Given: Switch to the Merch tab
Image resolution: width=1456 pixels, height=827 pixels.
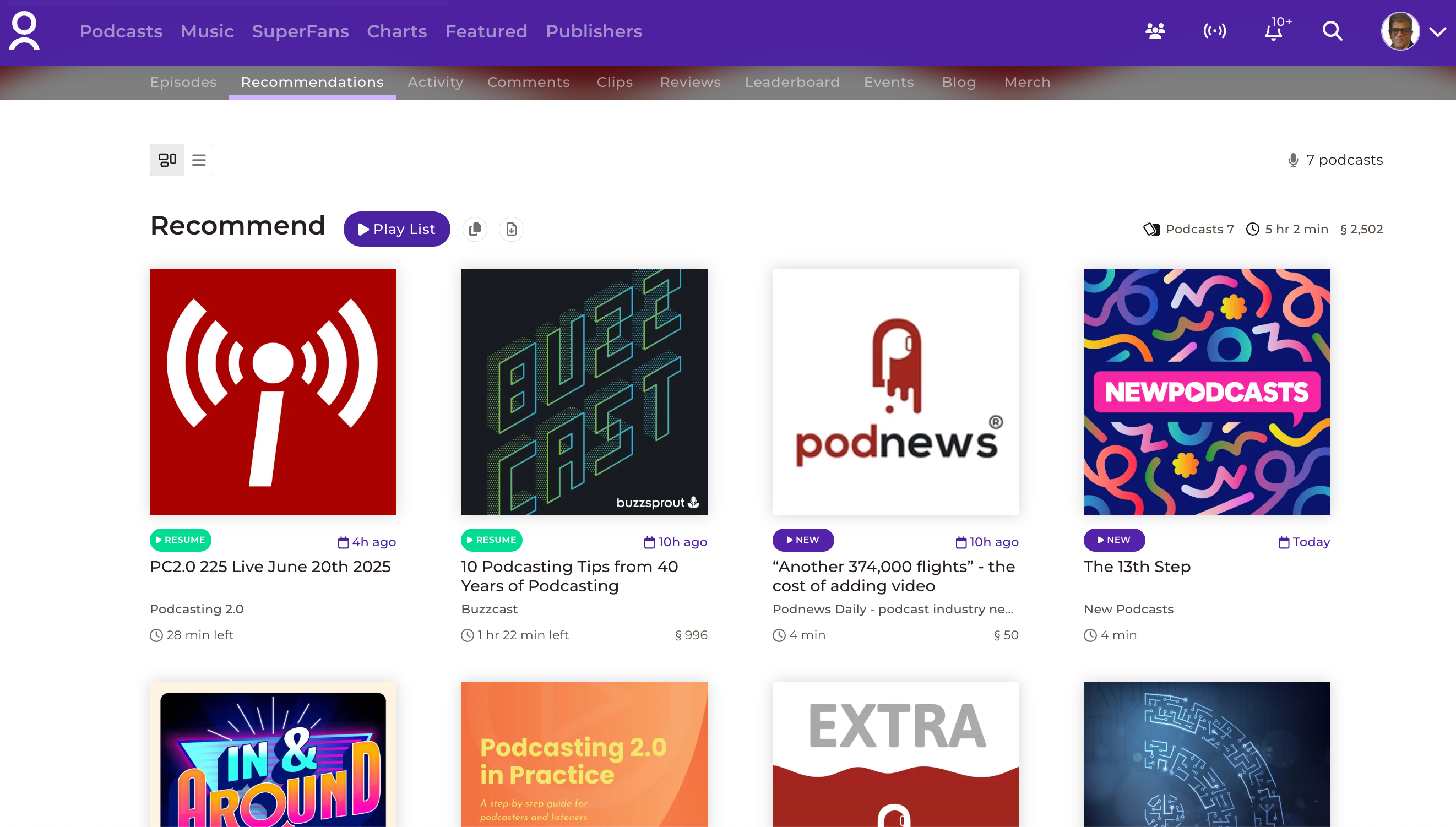Looking at the screenshot, I should (1027, 83).
